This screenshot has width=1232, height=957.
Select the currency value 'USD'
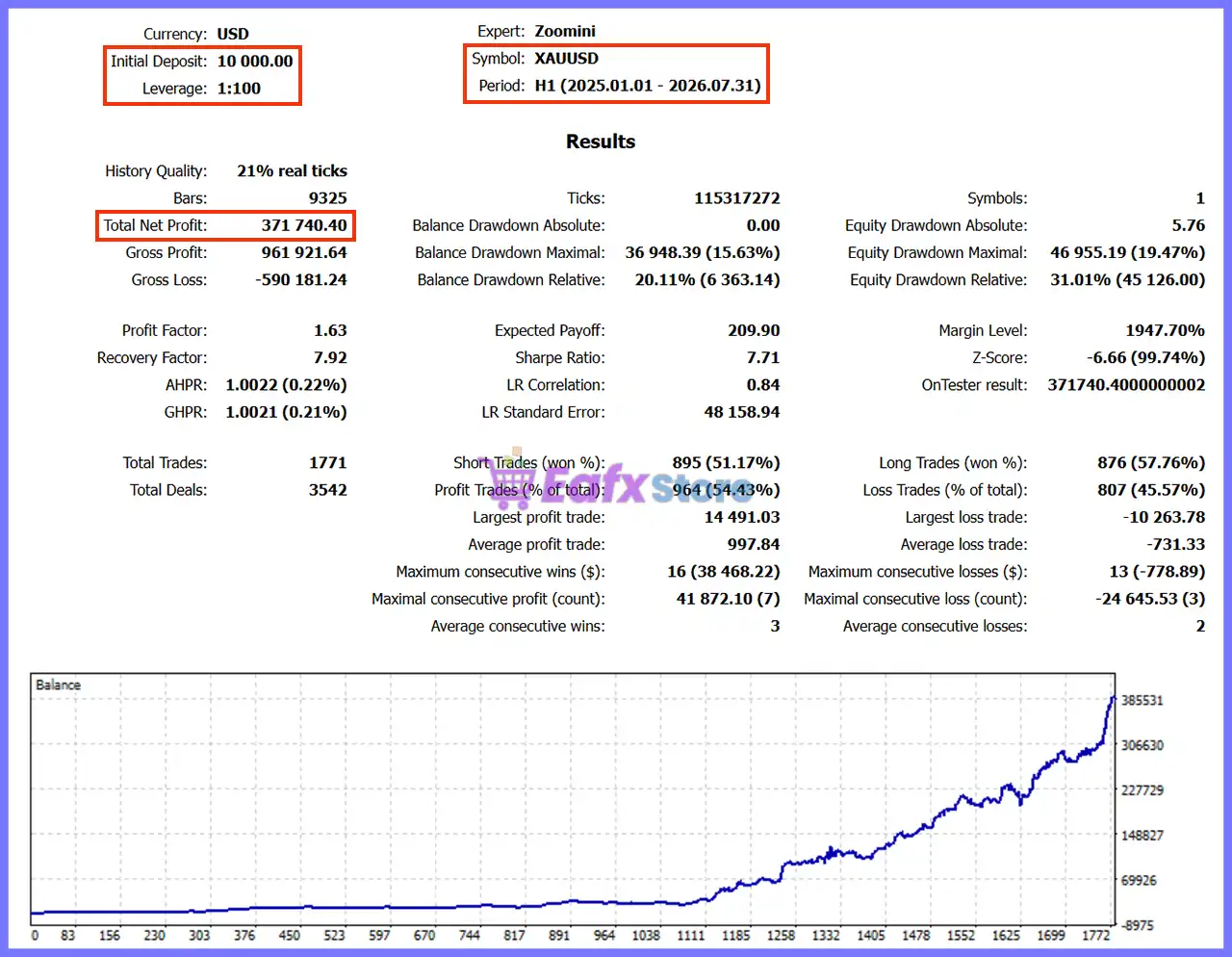point(233,34)
